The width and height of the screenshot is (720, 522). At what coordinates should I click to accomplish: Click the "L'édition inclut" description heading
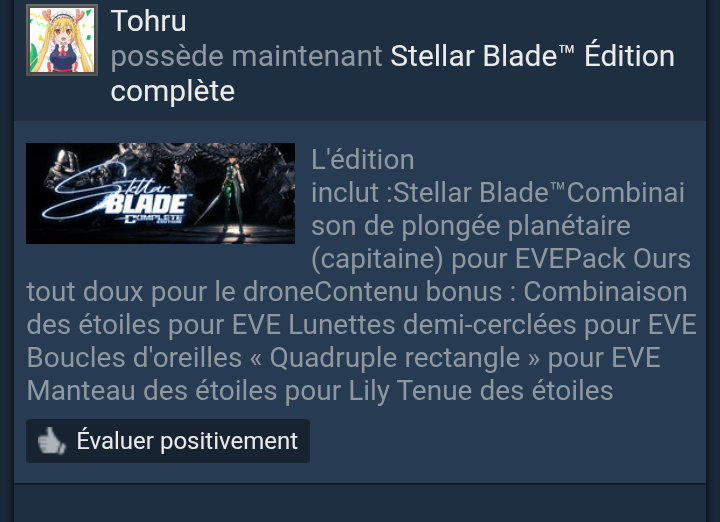(x=363, y=176)
